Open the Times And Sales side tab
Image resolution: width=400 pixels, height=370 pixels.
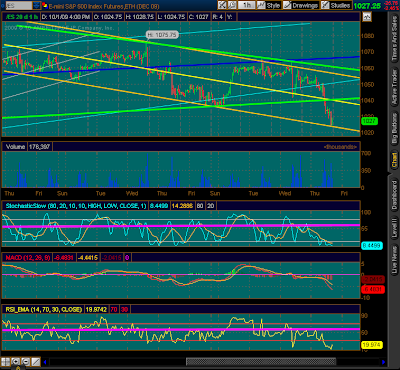(x=394, y=38)
